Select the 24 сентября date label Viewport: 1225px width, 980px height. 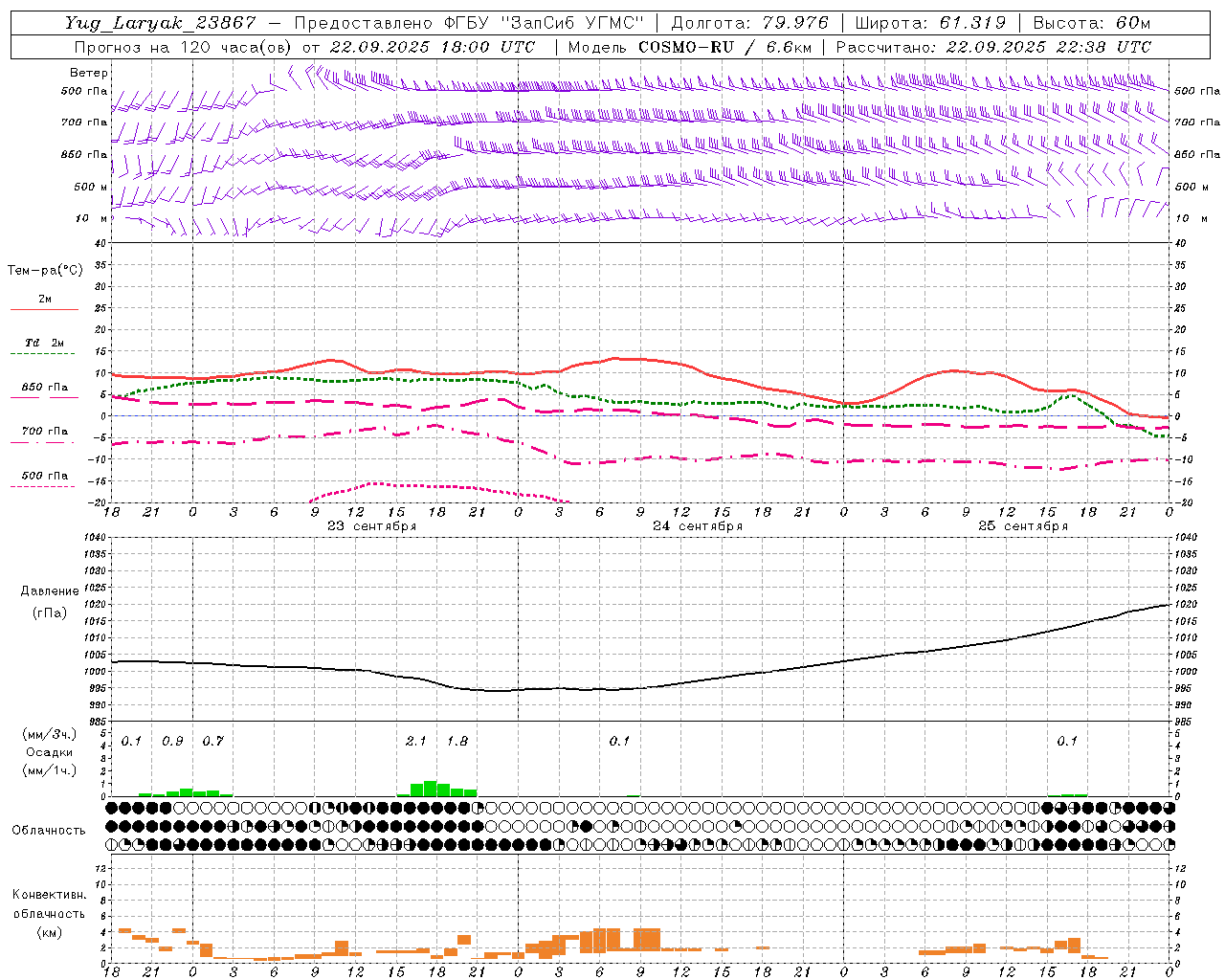697,526
